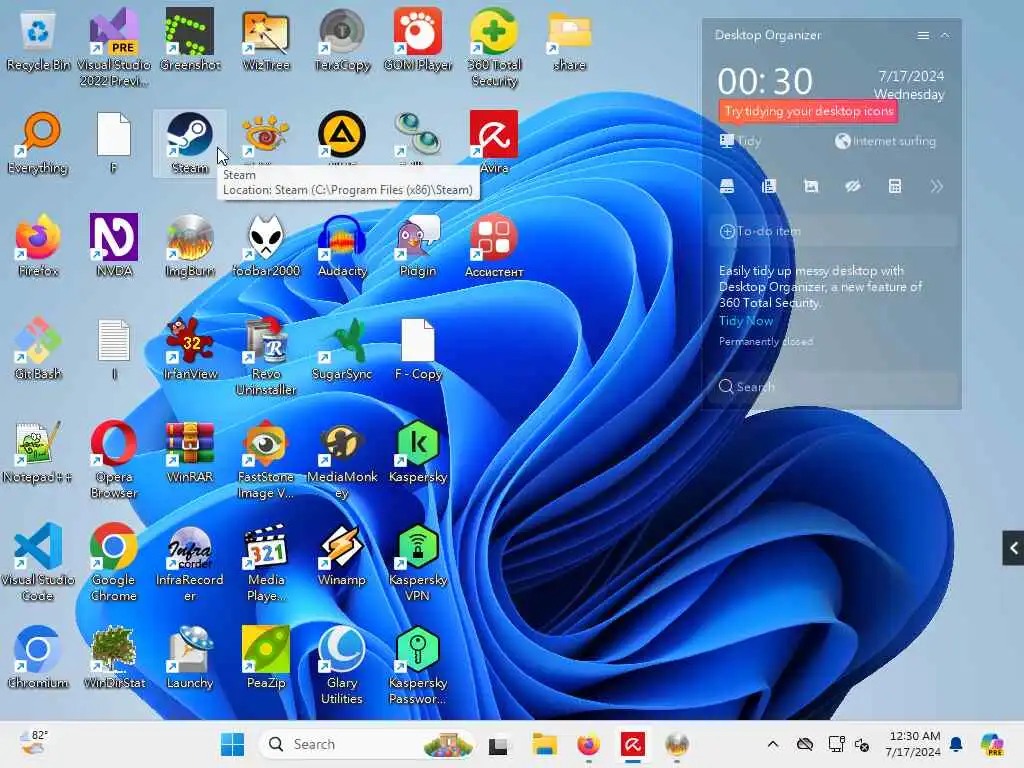Image resolution: width=1024 pixels, height=768 pixels.
Task: Select the Recycle Bin icon
Action: coord(38,40)
